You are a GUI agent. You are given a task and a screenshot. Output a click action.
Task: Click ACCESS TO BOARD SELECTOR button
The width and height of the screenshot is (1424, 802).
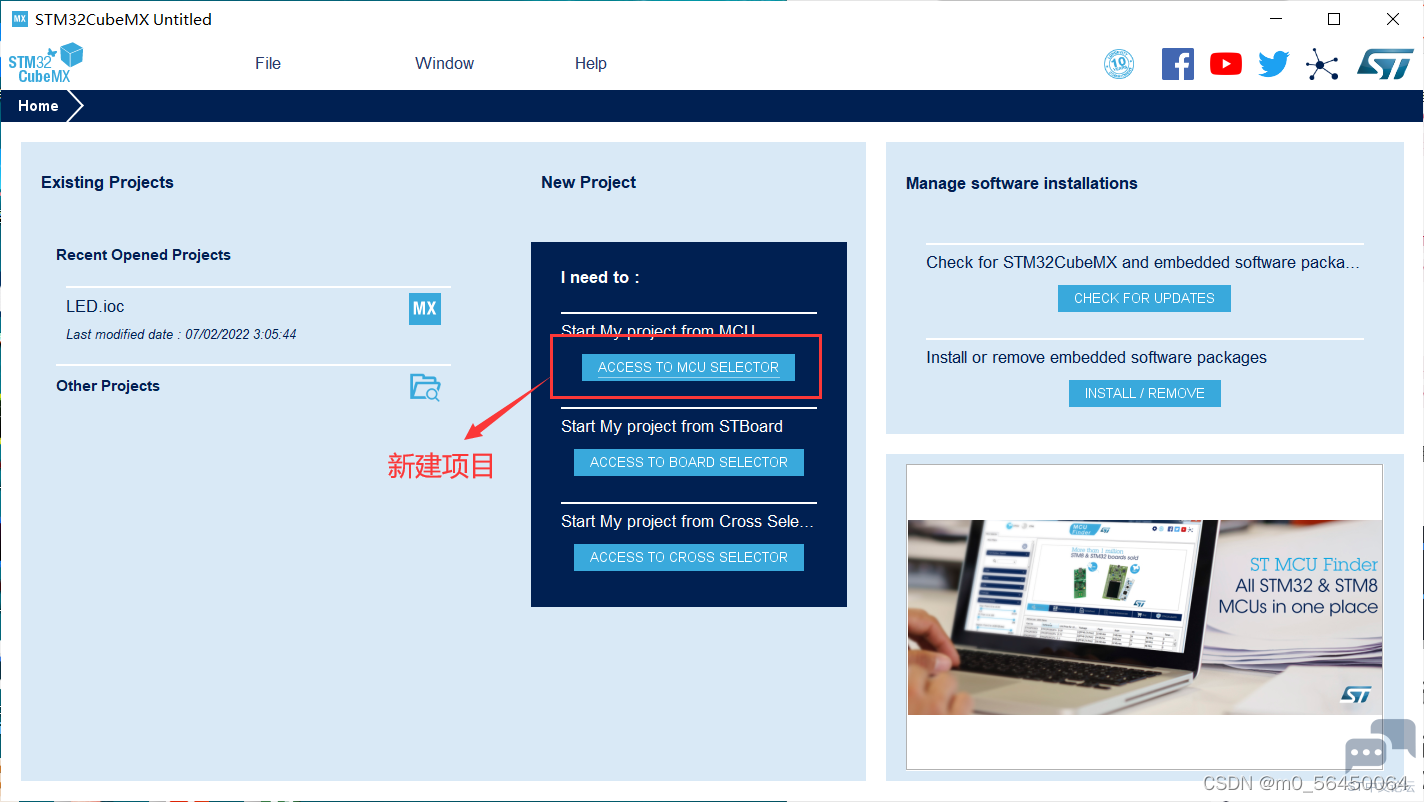click(x=688, y=462)
